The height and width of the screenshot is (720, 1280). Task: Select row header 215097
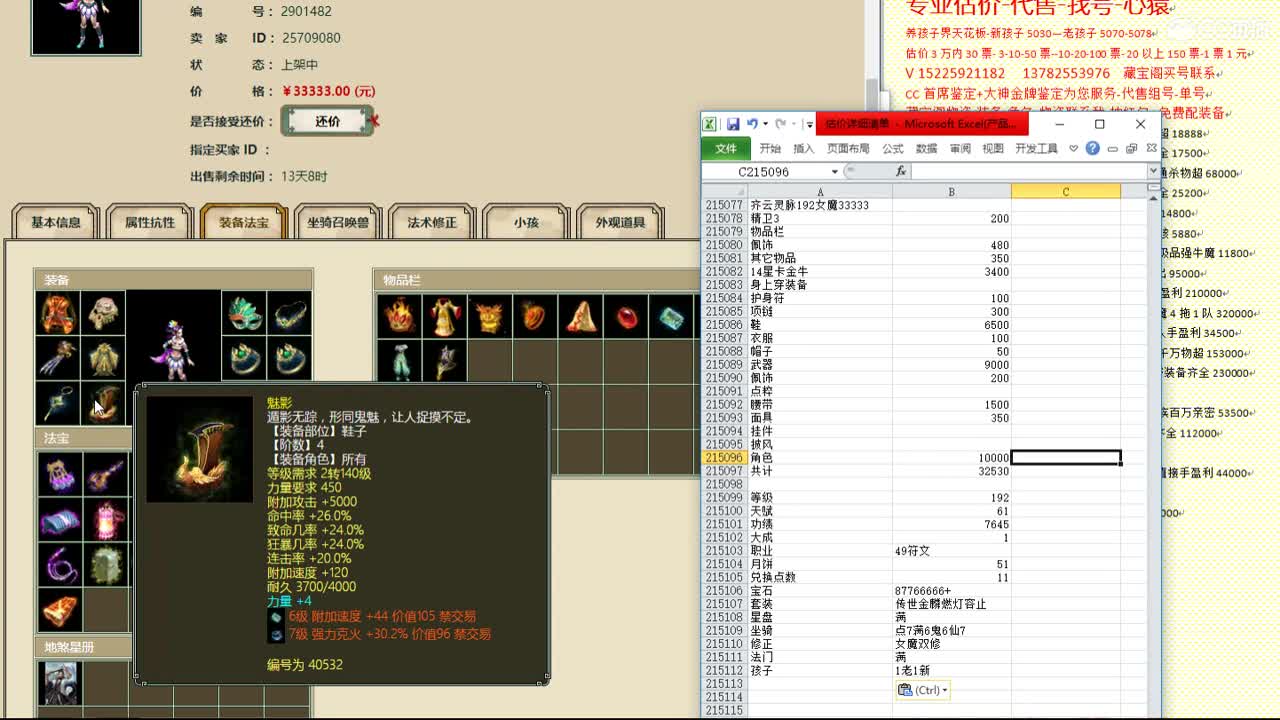[724, 471]
